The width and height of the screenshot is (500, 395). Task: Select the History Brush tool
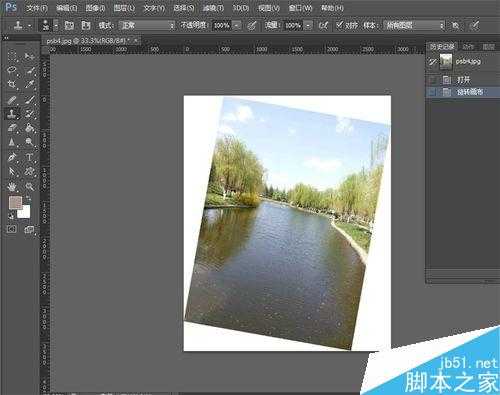click(x=30, y=114)
